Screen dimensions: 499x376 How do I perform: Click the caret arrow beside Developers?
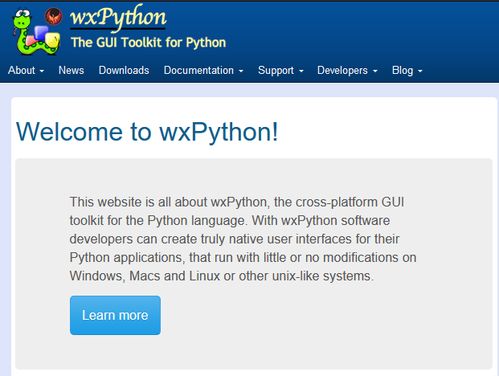click(375, 71)
